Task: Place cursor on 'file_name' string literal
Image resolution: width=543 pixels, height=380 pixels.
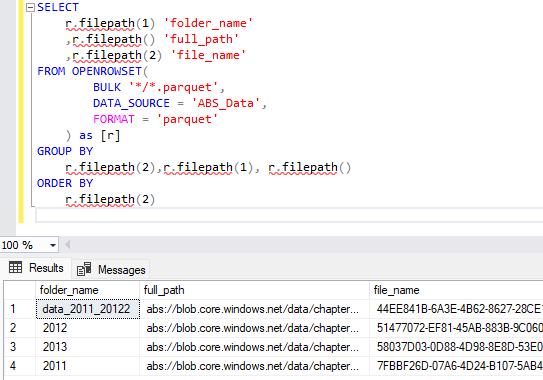Action: coord(208,55)
